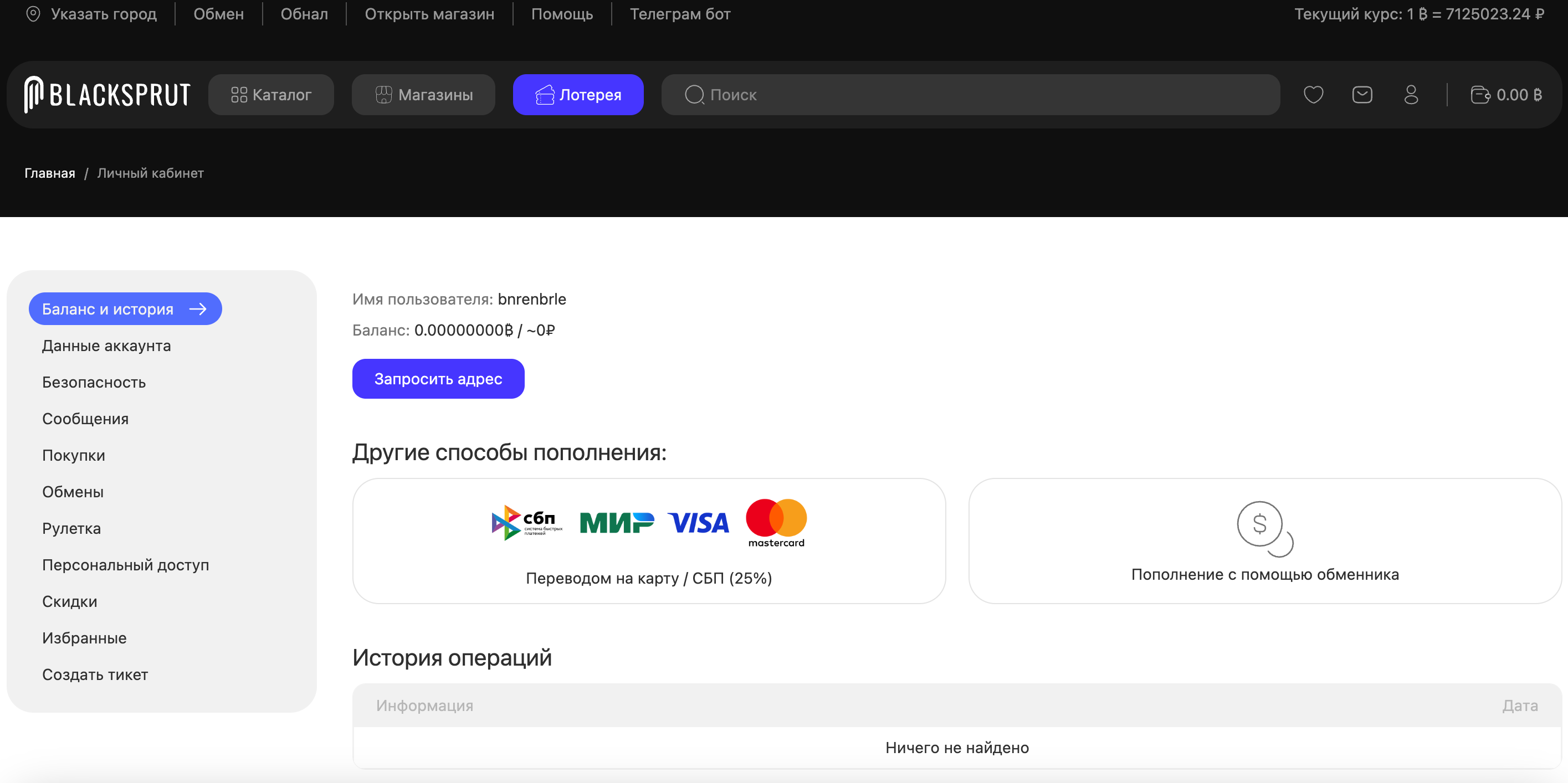Open the Покупки section in the sidebar

click(x=74, y=455)
